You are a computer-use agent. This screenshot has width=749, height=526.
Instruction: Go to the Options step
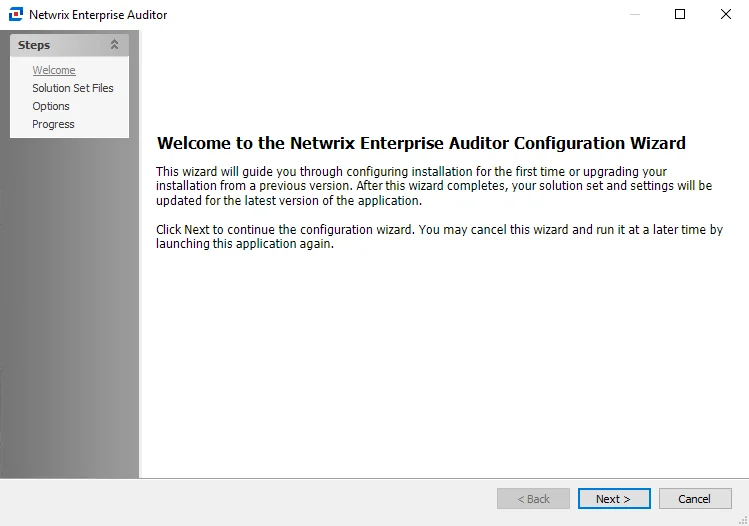(x=51, y=106)
